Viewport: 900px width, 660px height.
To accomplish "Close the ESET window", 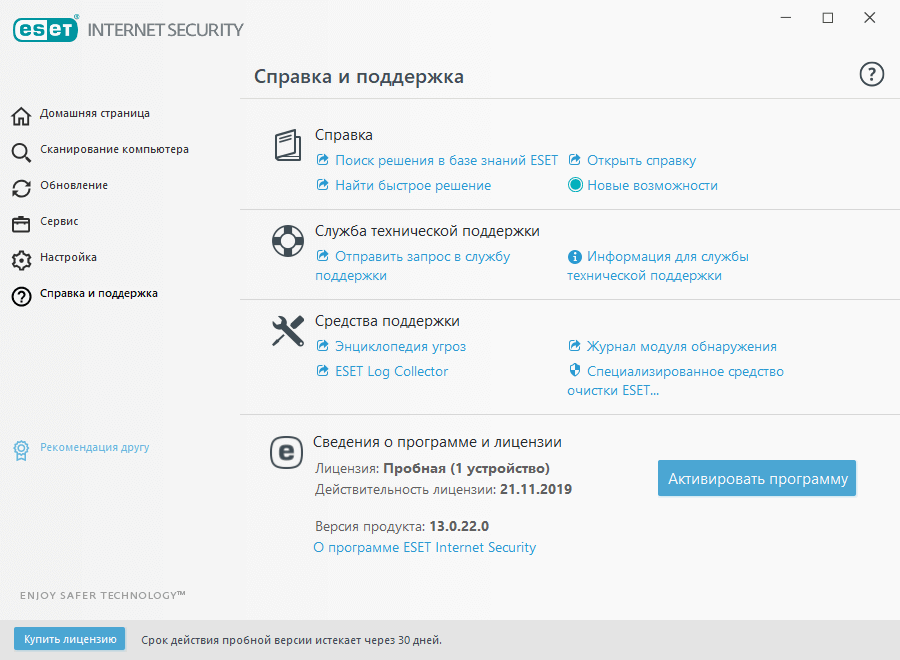I will pos(870,18).
